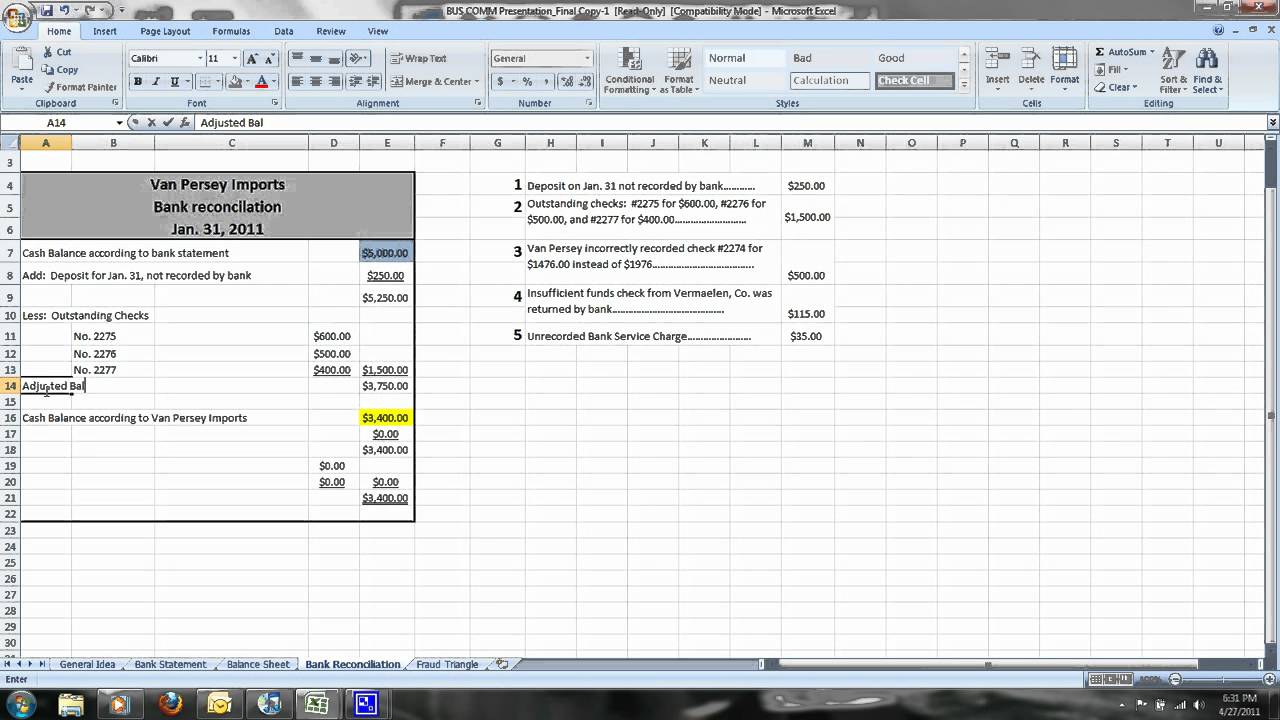Viewport: 1280px width, 720px height.
Task: Click the Insert cells icon
Action: point(998,59)
